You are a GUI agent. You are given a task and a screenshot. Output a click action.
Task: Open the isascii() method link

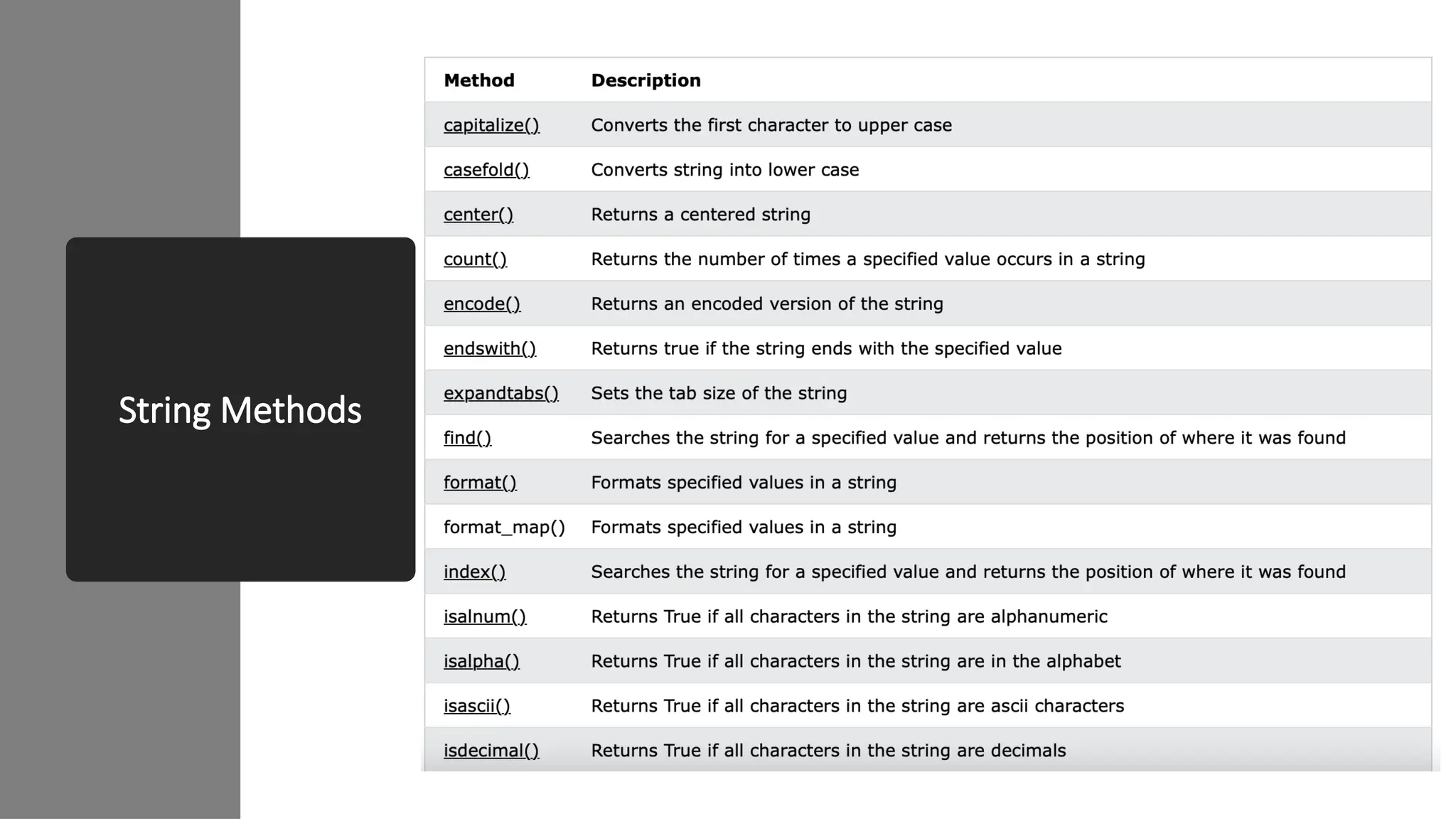477,706
